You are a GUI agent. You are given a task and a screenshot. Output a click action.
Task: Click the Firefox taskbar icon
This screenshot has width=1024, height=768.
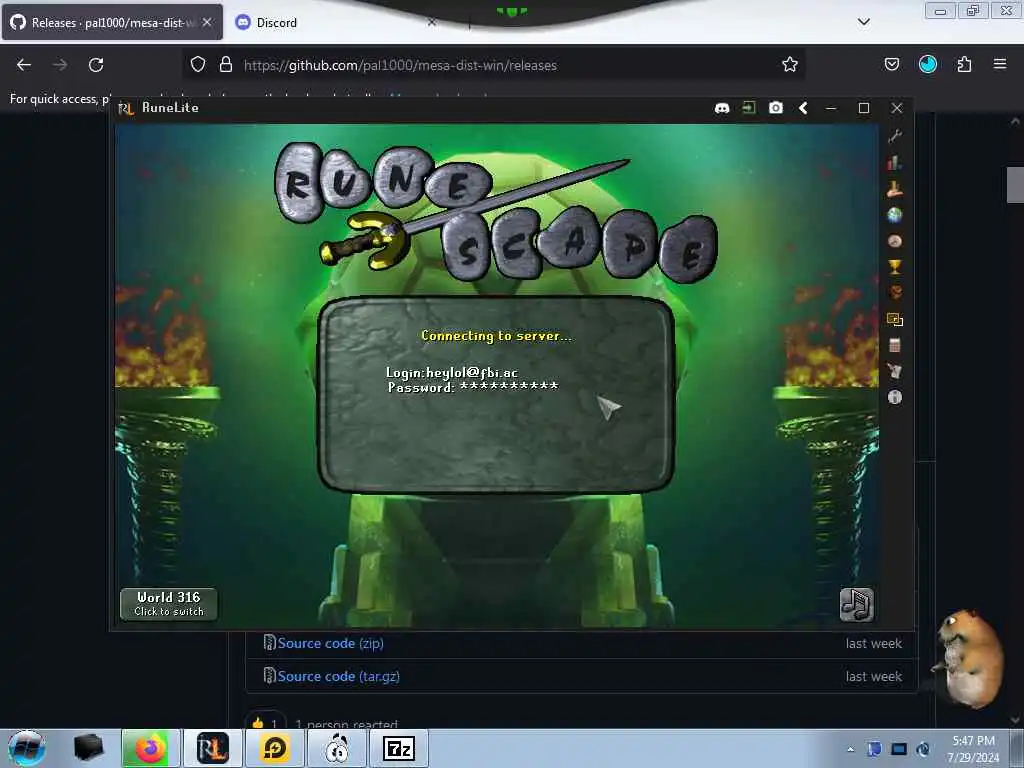click(150, 748)
